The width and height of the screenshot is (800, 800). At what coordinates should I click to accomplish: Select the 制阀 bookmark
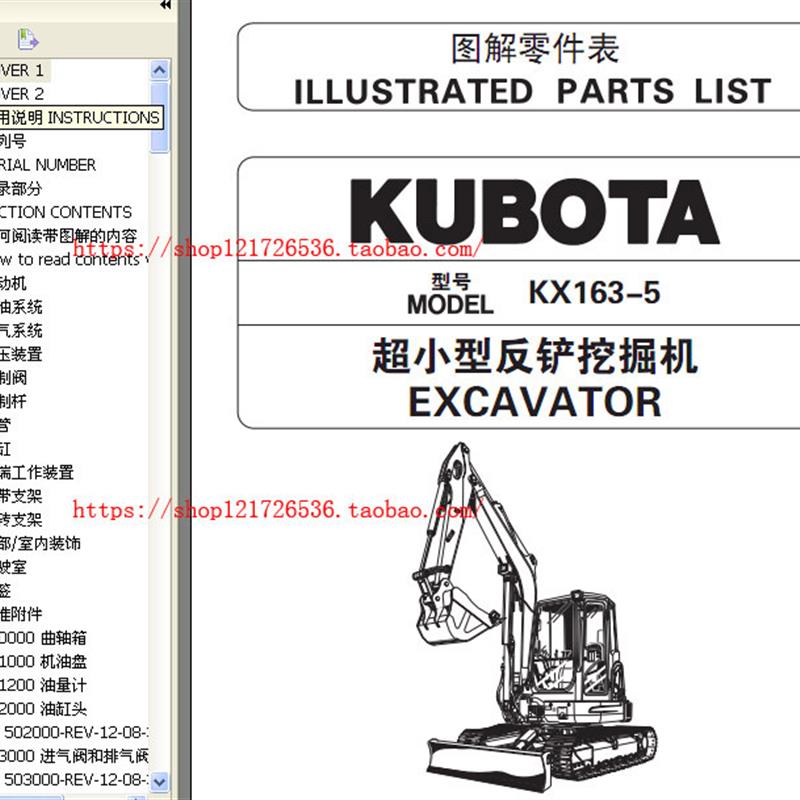[x=14, y=378]
